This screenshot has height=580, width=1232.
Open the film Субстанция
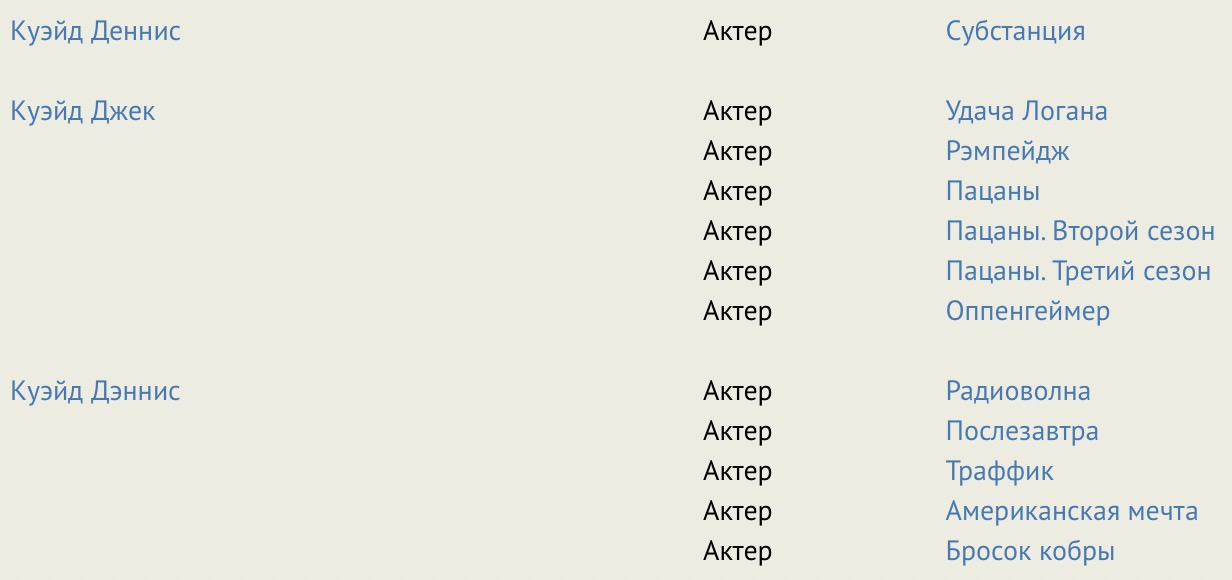pos(1015,31)
